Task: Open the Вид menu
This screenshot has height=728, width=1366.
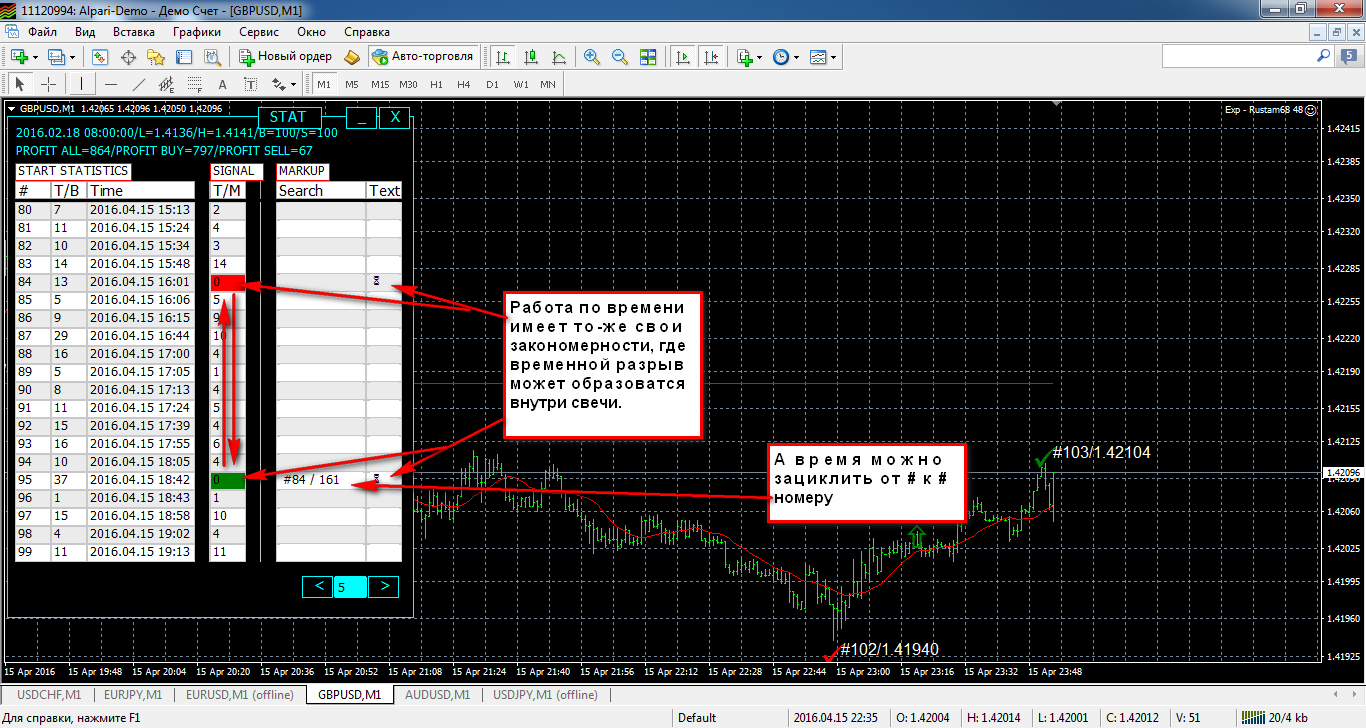Action: [85, 31]
